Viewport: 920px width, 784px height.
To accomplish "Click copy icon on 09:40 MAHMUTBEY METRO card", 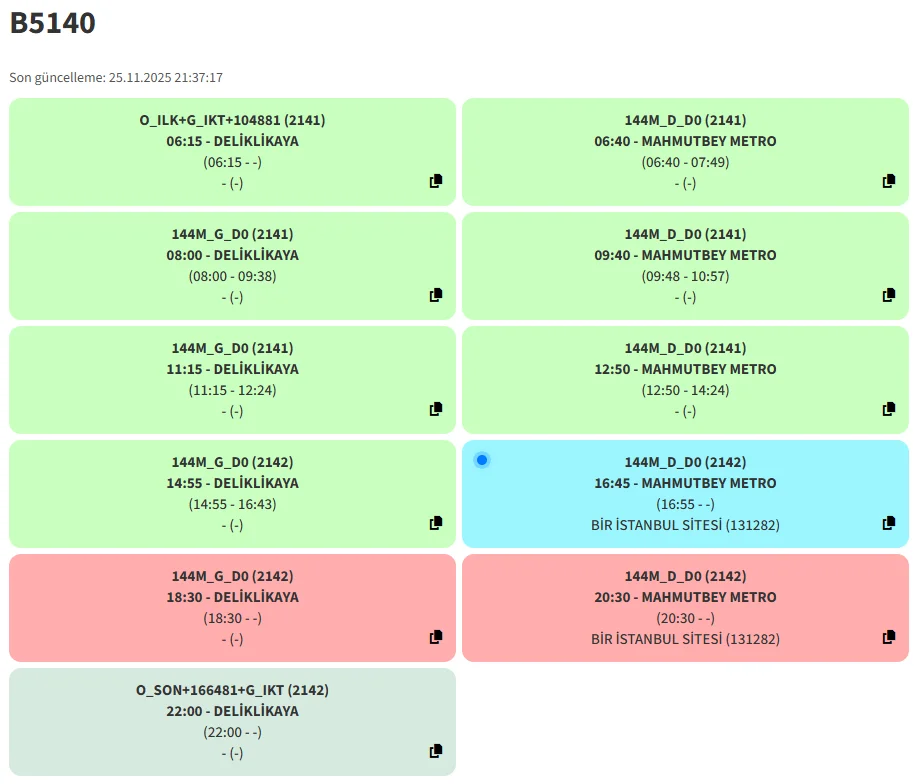I will point(889,295).
